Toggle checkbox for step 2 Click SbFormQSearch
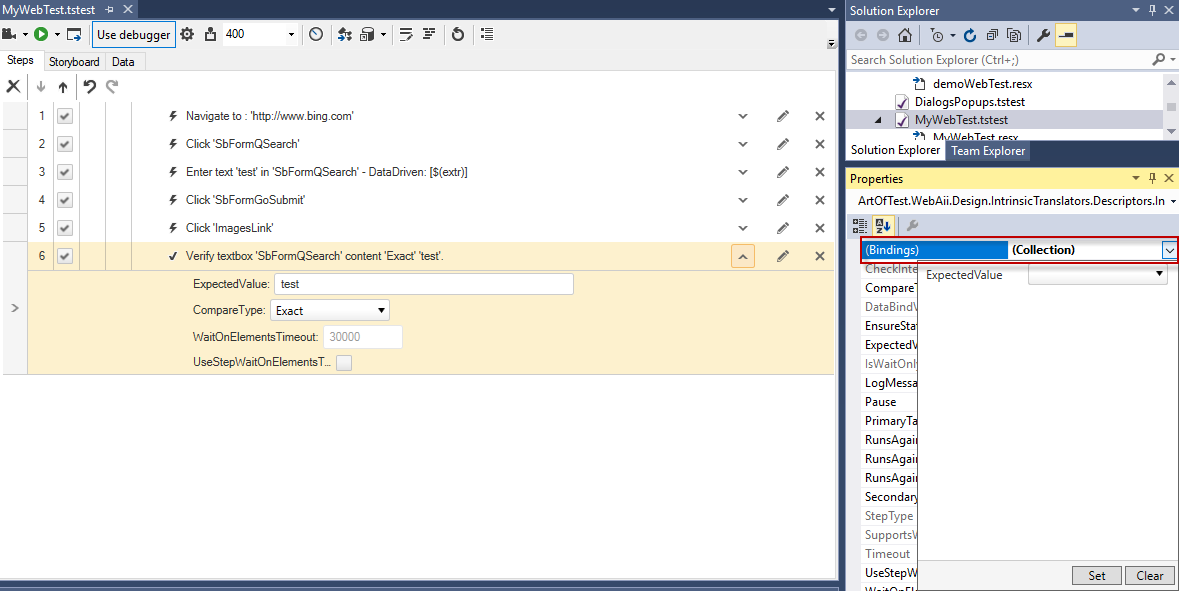The width and height of the screenshot is (1179, 591). (65, 144)
